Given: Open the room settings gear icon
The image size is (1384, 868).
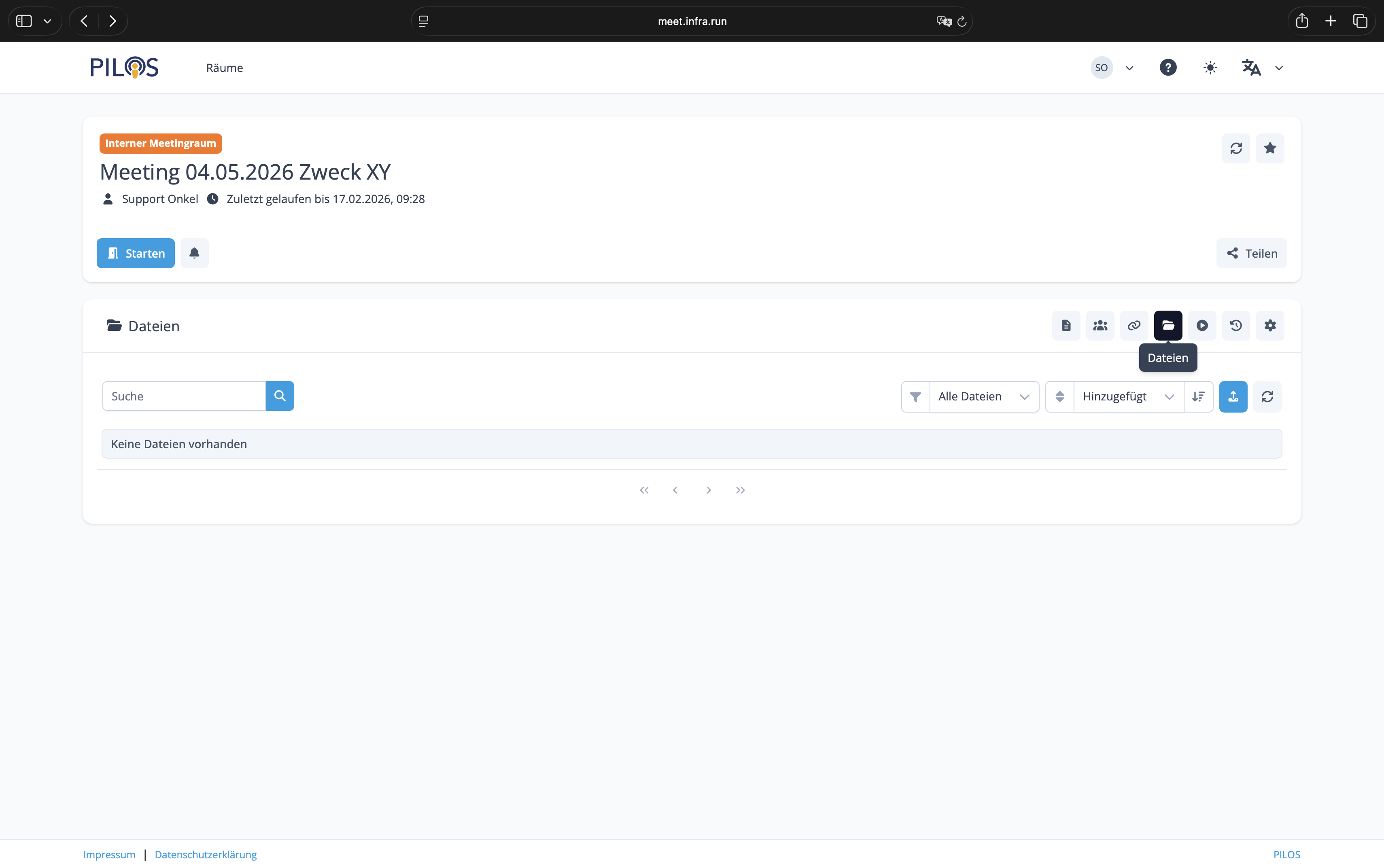Looking at the screenshot, I should pos(1270,326).
